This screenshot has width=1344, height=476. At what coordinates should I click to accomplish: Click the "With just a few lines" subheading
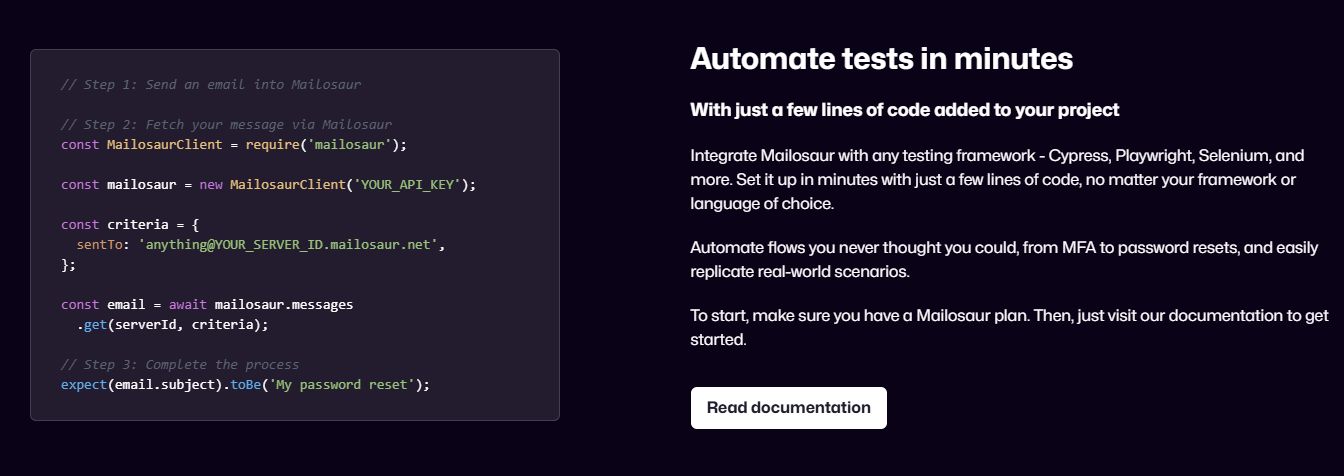[x=904, y=110]
